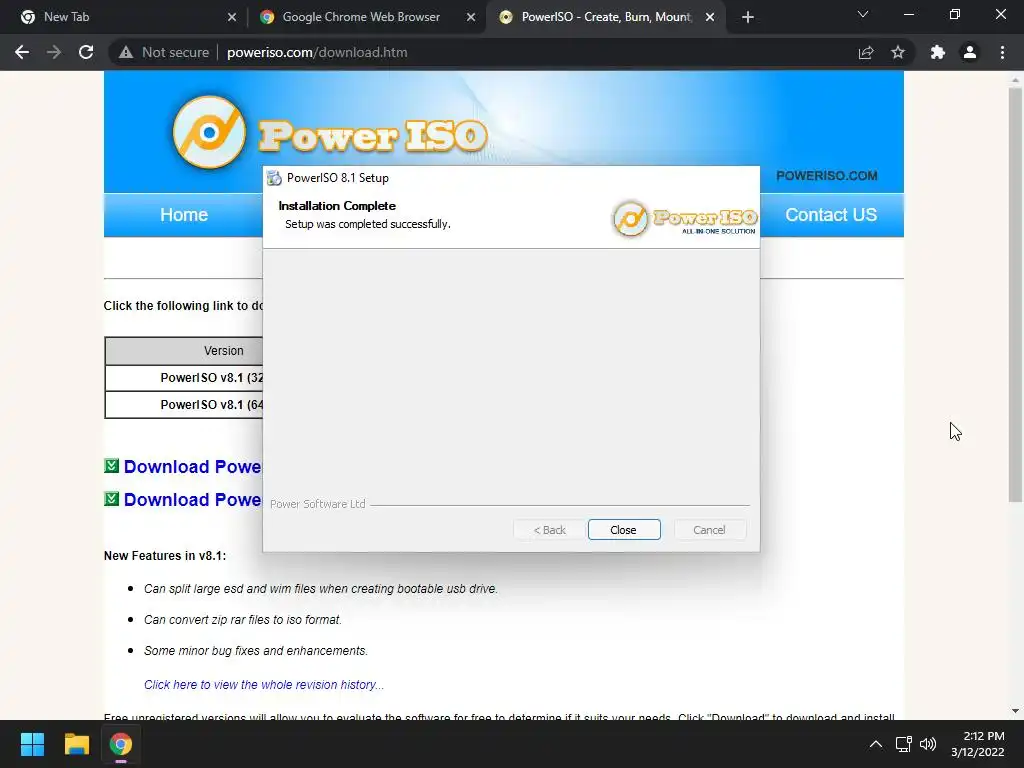Click the scrollbar down arrow

click(1015, 711)
